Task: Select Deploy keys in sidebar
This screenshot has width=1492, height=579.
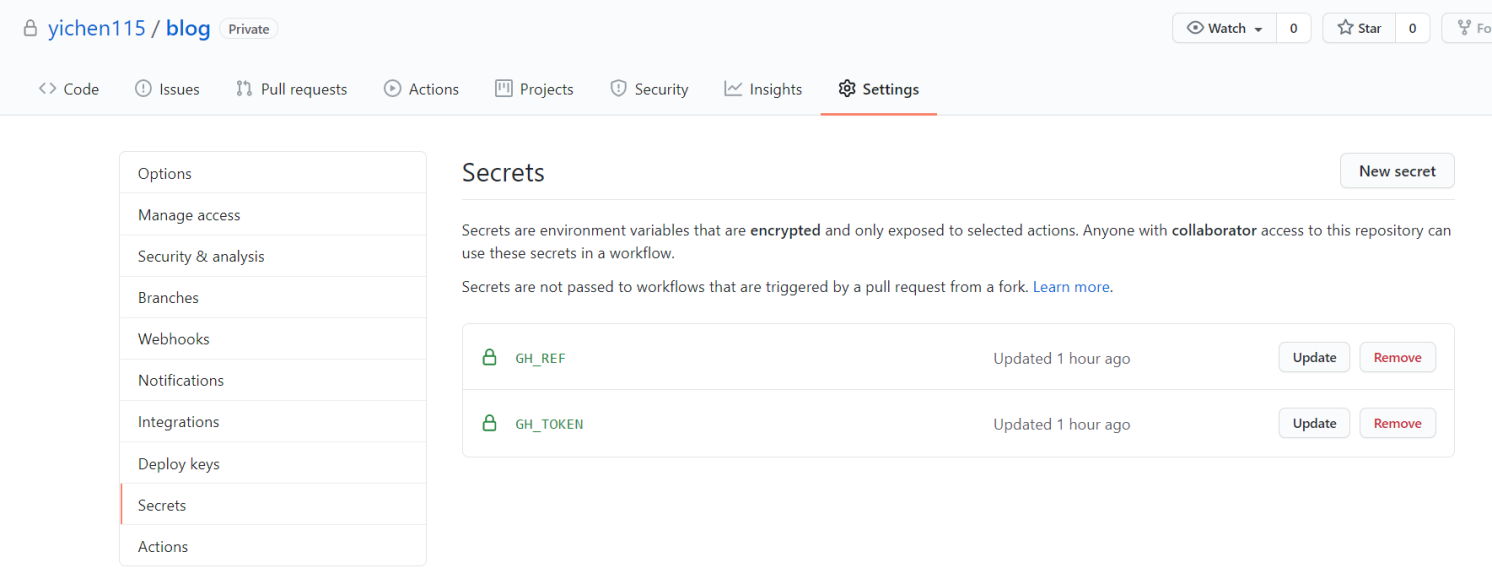Action: click(179, 464)
